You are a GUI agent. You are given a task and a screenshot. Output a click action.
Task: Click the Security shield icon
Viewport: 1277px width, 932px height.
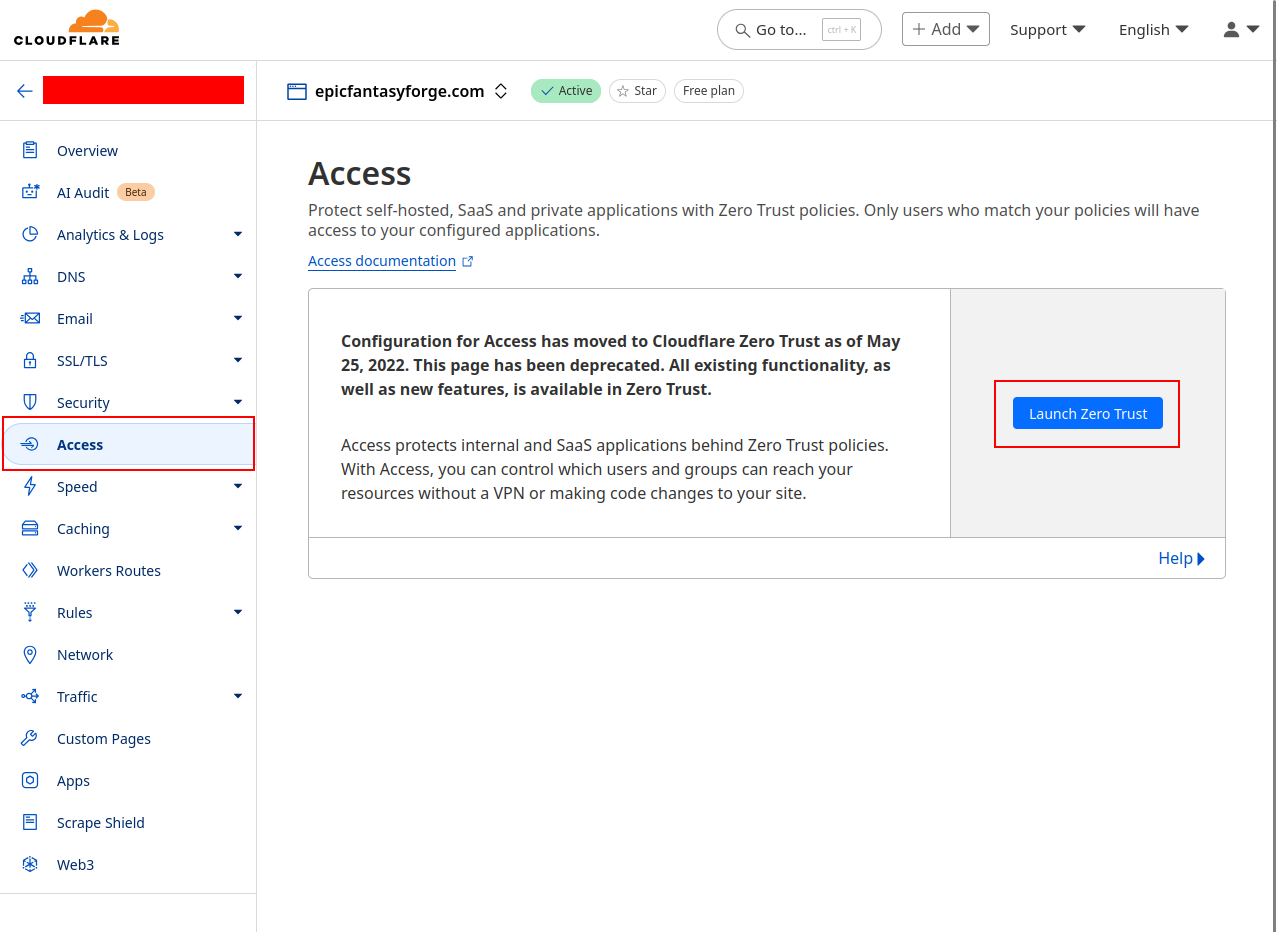pyautogui.click(x=30, y=402)
